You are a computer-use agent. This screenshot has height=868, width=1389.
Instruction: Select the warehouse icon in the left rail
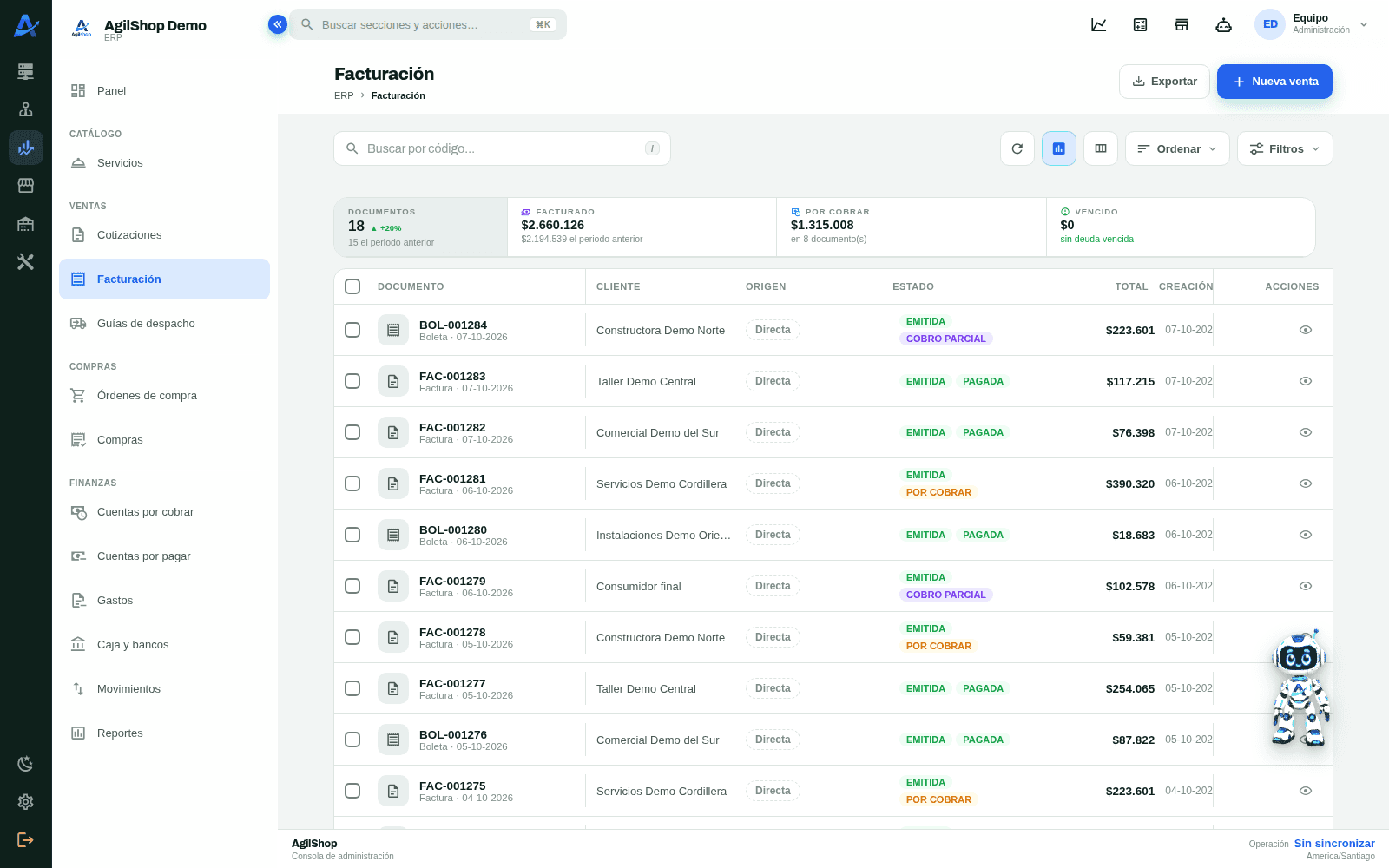(x=26, y=224)
